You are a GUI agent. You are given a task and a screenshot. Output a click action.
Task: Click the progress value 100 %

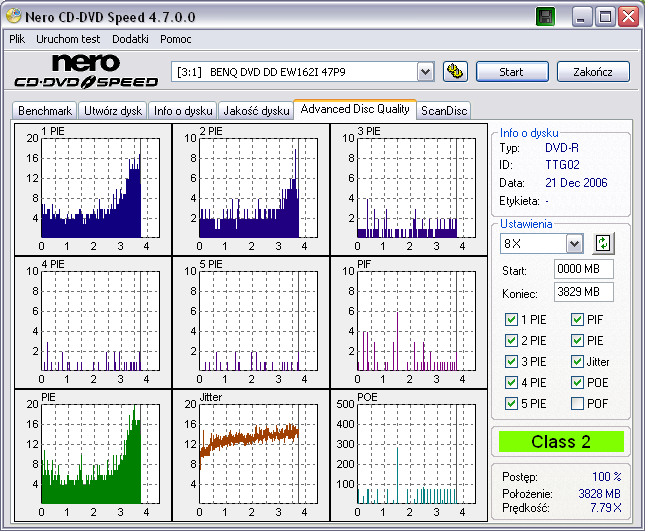pos(607,477)
